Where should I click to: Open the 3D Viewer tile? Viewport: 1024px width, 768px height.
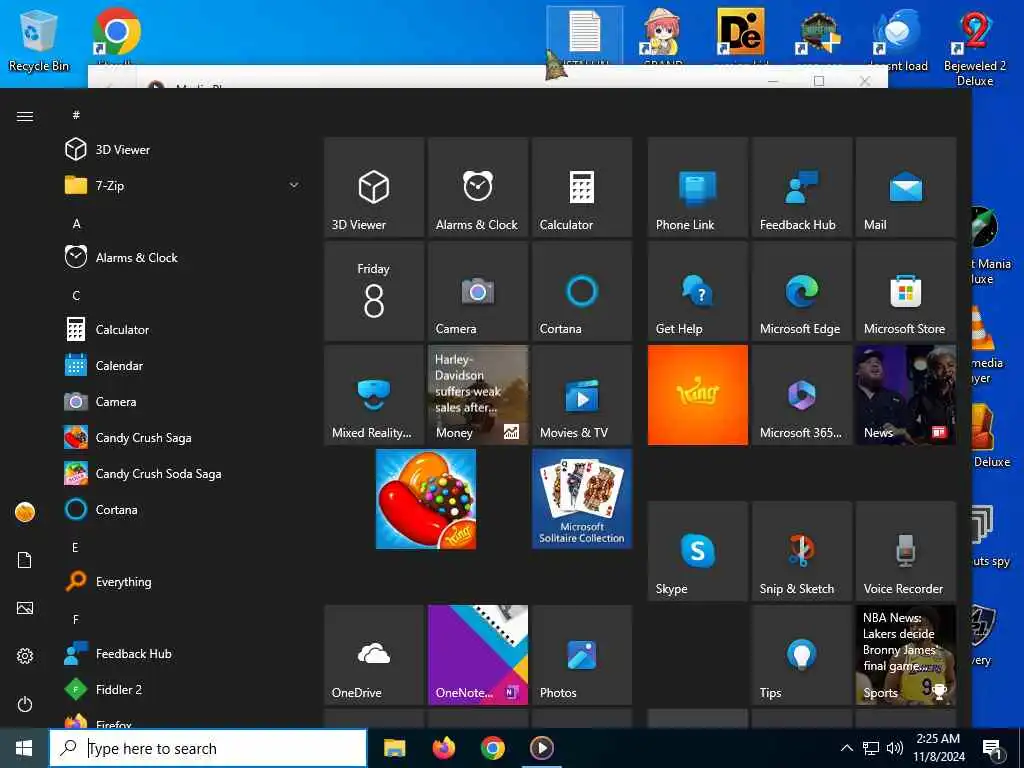374,187
